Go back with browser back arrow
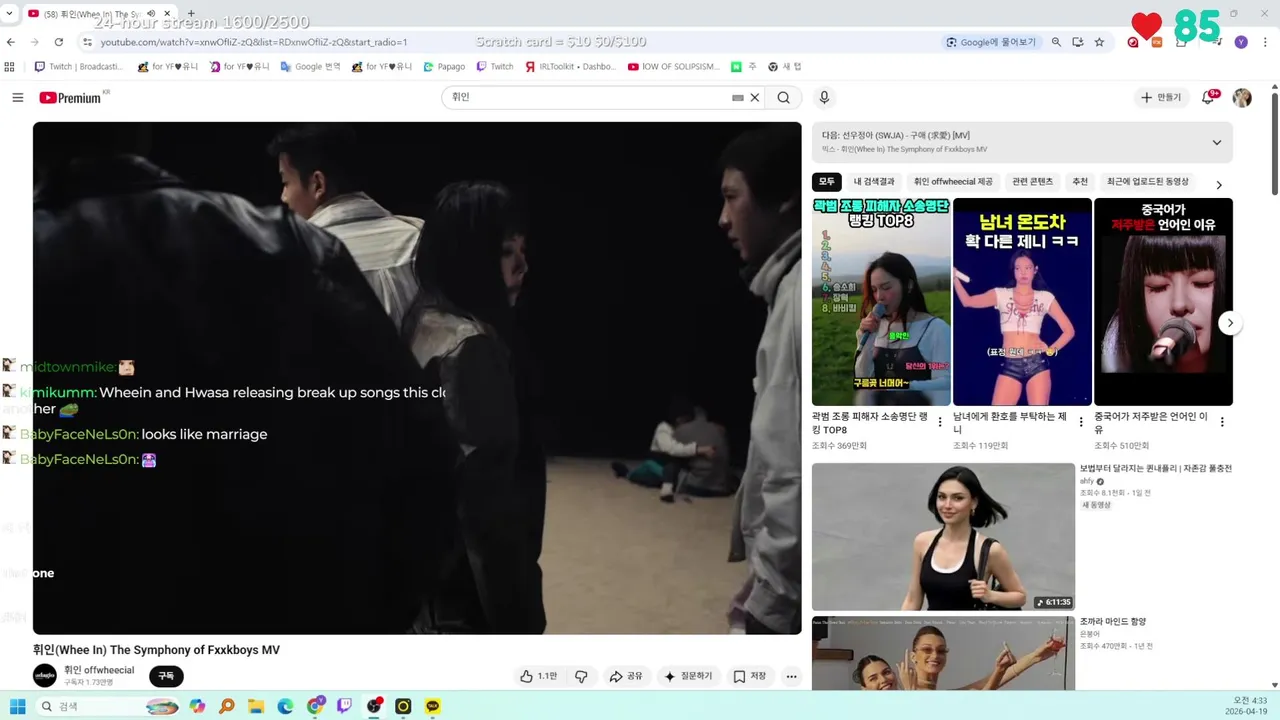Viewport: 1280px width, 720px height. point(11,42)
